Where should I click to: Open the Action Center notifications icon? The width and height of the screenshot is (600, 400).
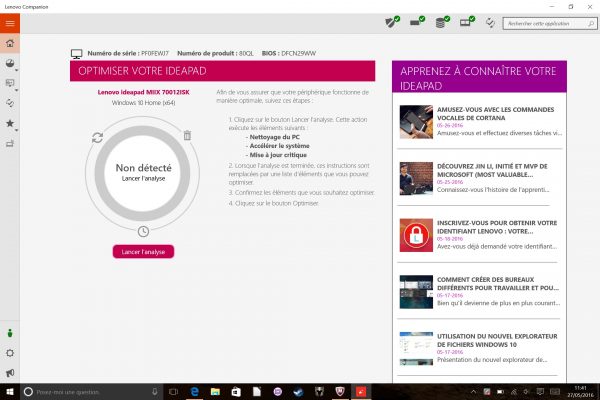point(540,392)
